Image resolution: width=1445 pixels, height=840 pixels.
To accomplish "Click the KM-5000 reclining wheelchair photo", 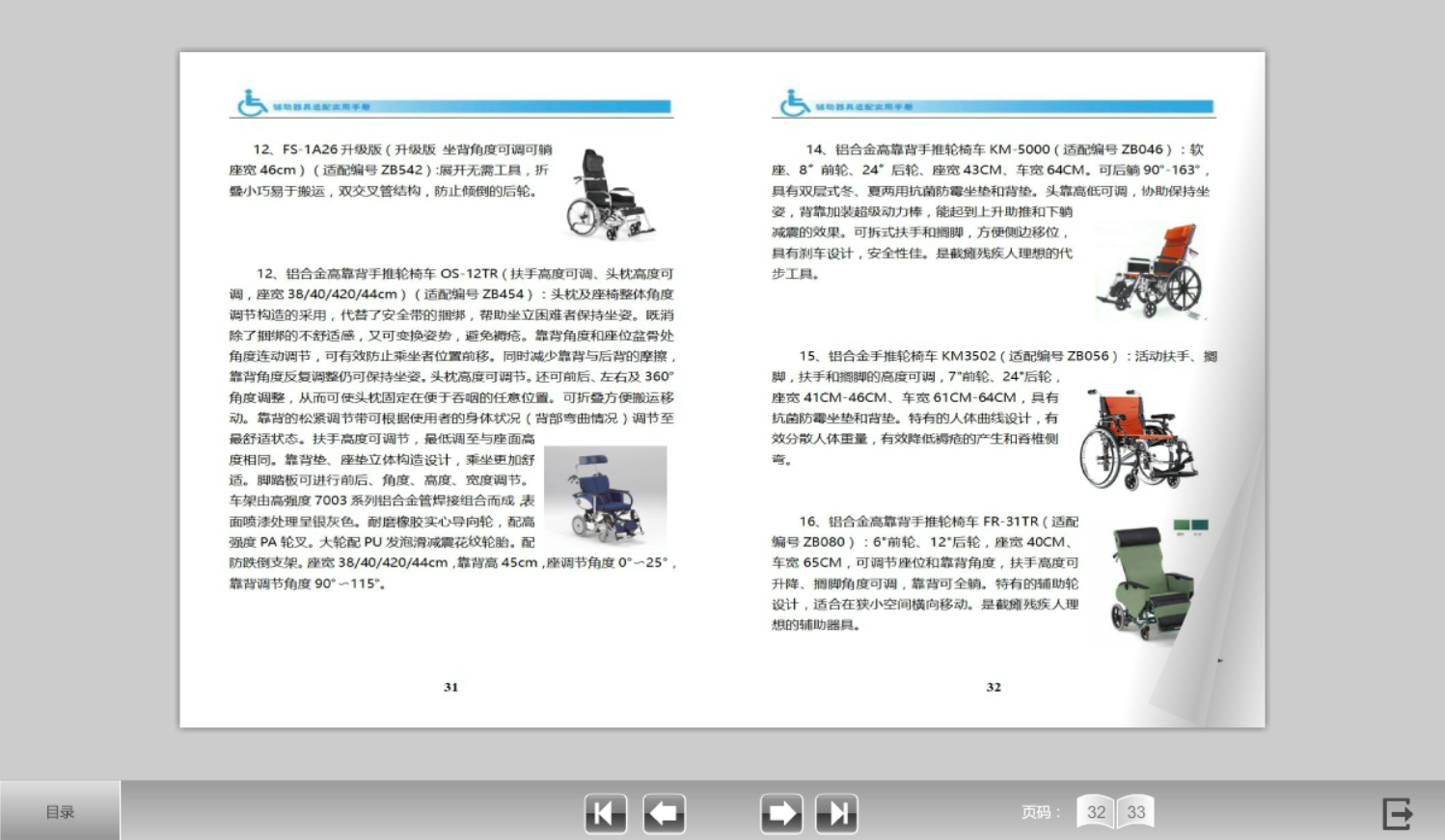I will [1154, 270].
